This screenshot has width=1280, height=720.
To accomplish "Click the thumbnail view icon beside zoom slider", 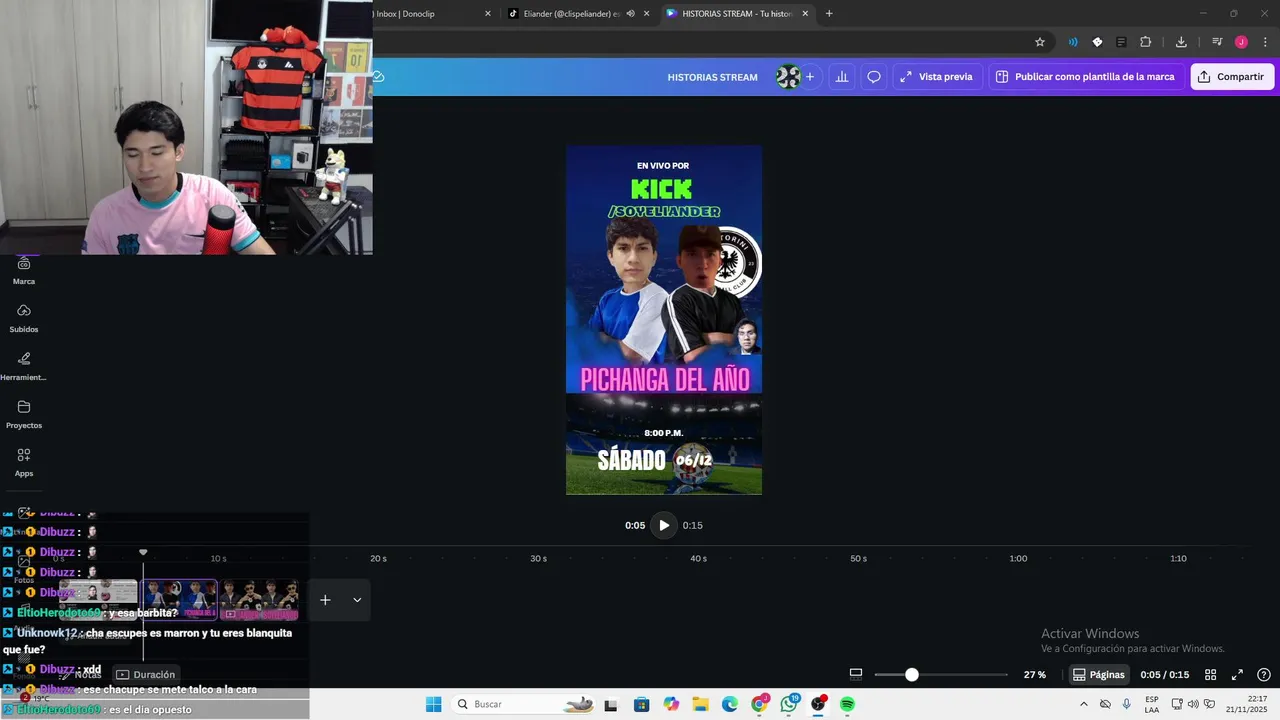I will (x=856, y=674).
